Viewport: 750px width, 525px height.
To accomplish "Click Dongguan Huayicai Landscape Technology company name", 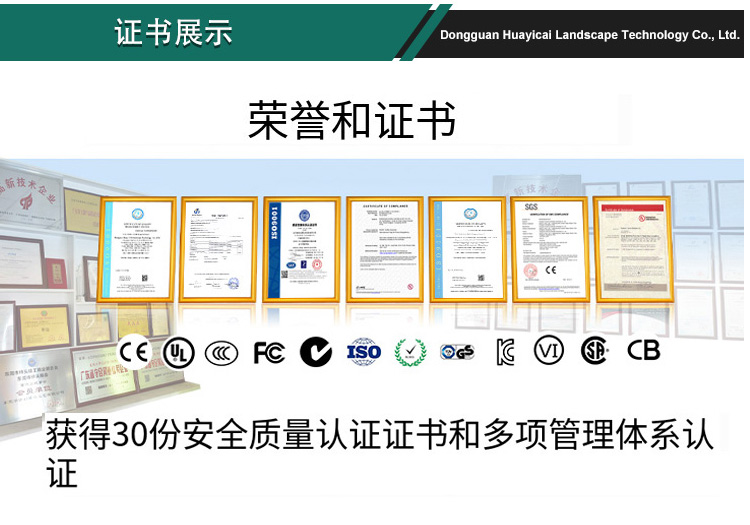I will (x=589, y=35).
